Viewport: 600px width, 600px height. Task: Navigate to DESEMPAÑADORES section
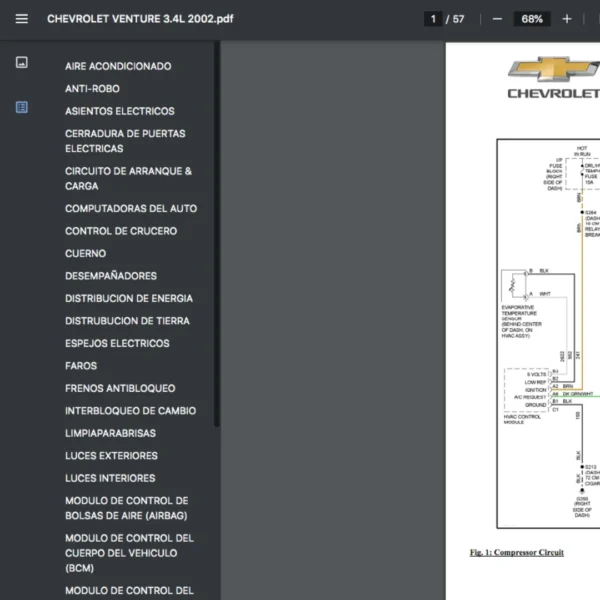(111, 276)
